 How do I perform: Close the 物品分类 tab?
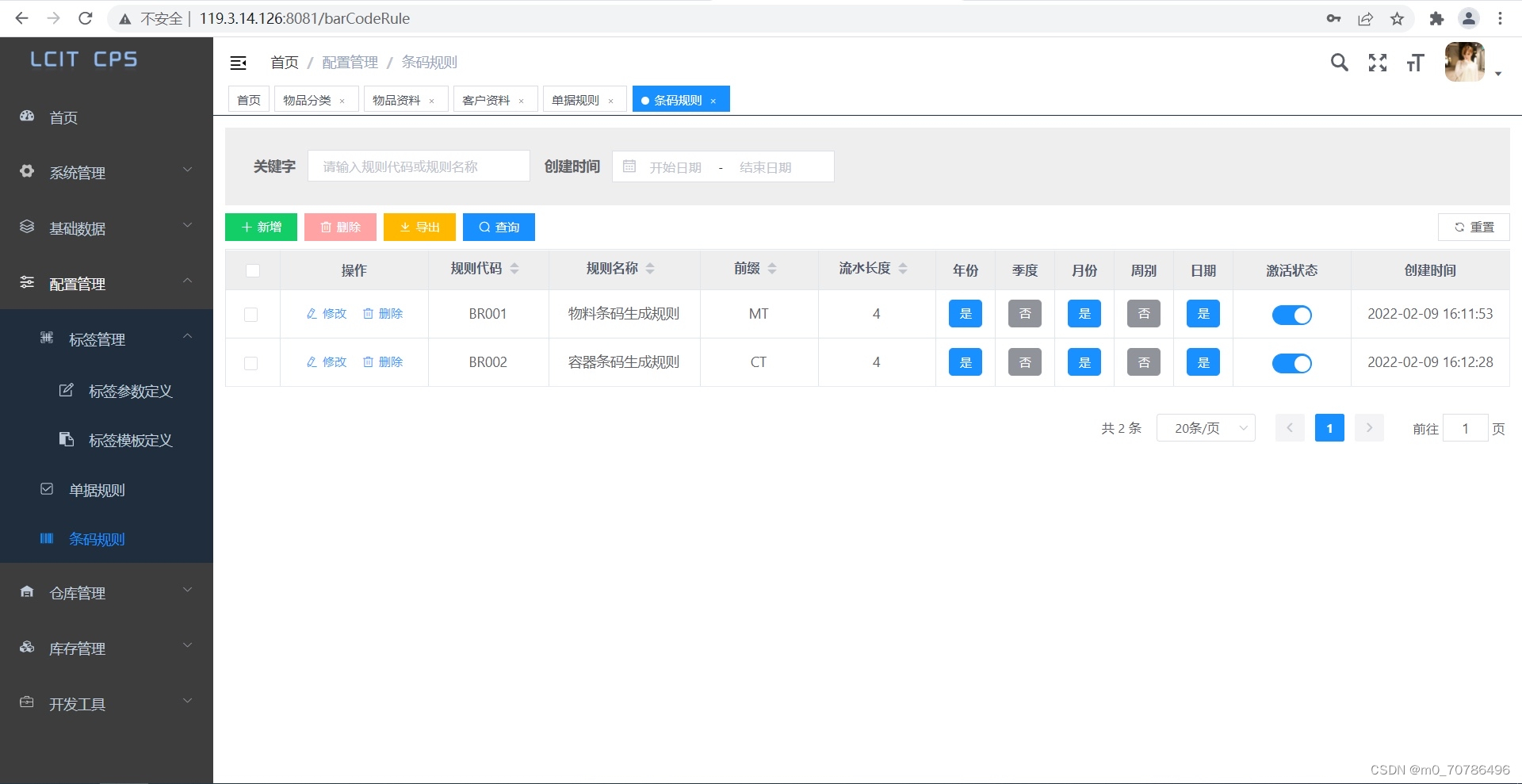coord(342,99)
